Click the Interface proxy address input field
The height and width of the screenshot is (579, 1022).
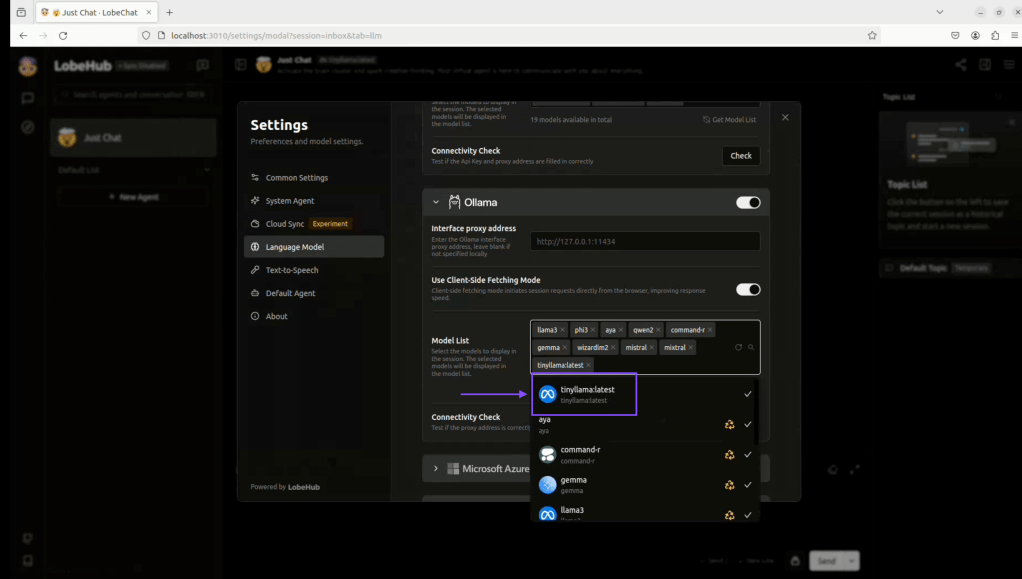645,241
